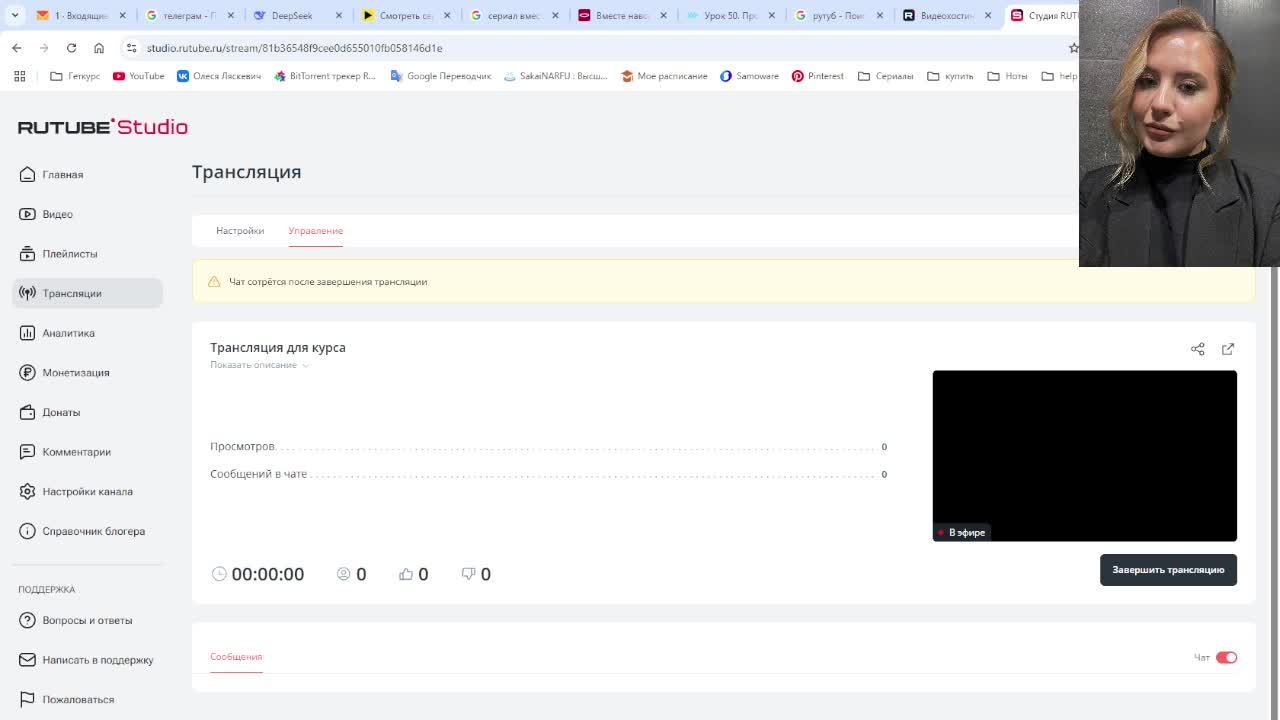Click the home button in browser toolbar

coord(99,48)
